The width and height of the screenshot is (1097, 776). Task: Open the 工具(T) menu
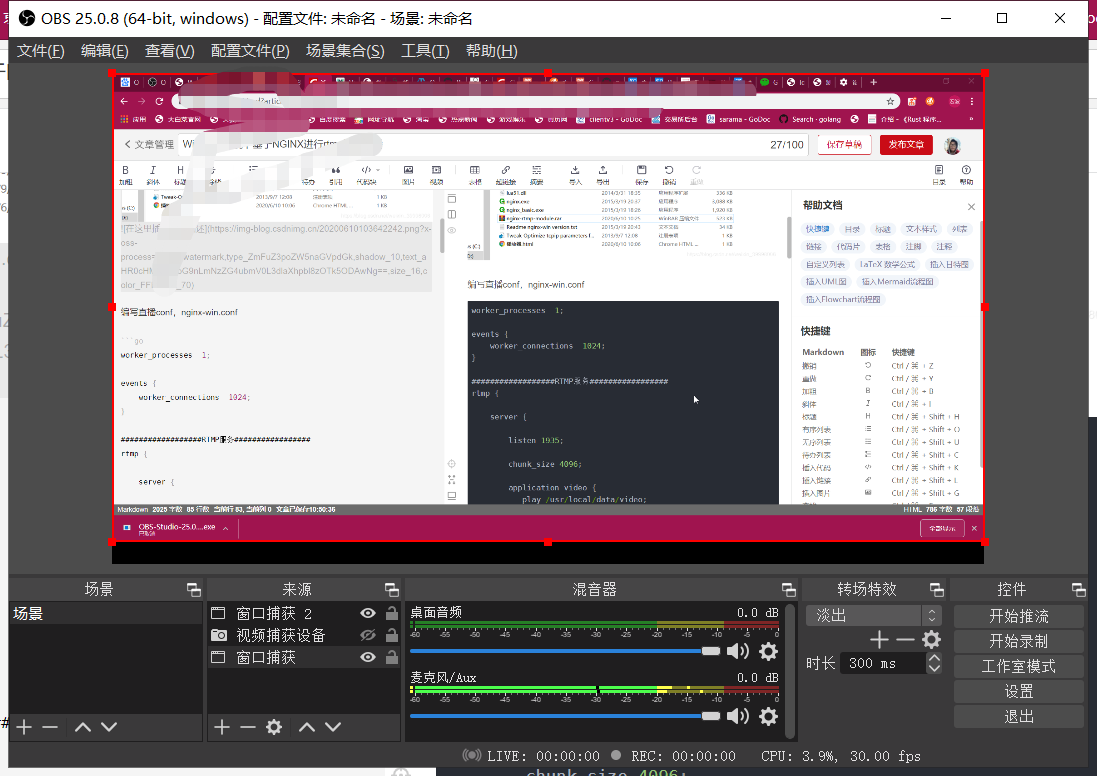pyautogui.click(x=425, y=51)
